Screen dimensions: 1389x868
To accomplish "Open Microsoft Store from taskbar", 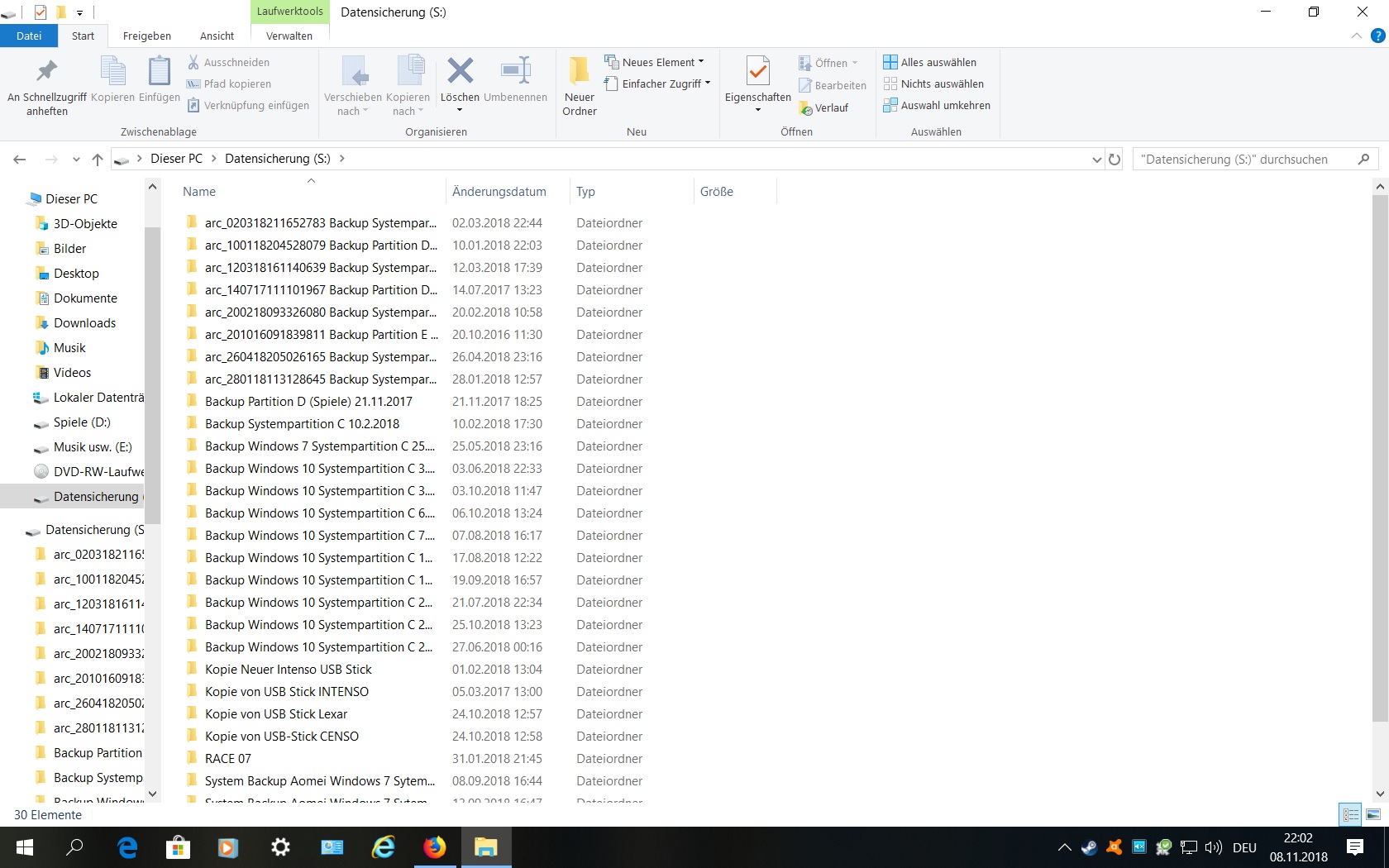I will coord(178,847).
